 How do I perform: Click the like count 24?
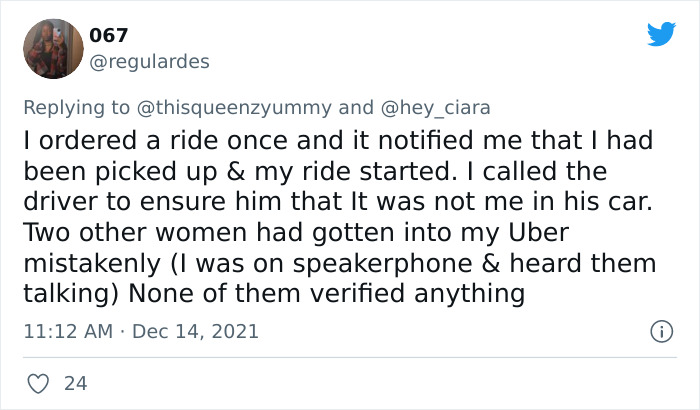pyautogui.click(x=73, y=382)
